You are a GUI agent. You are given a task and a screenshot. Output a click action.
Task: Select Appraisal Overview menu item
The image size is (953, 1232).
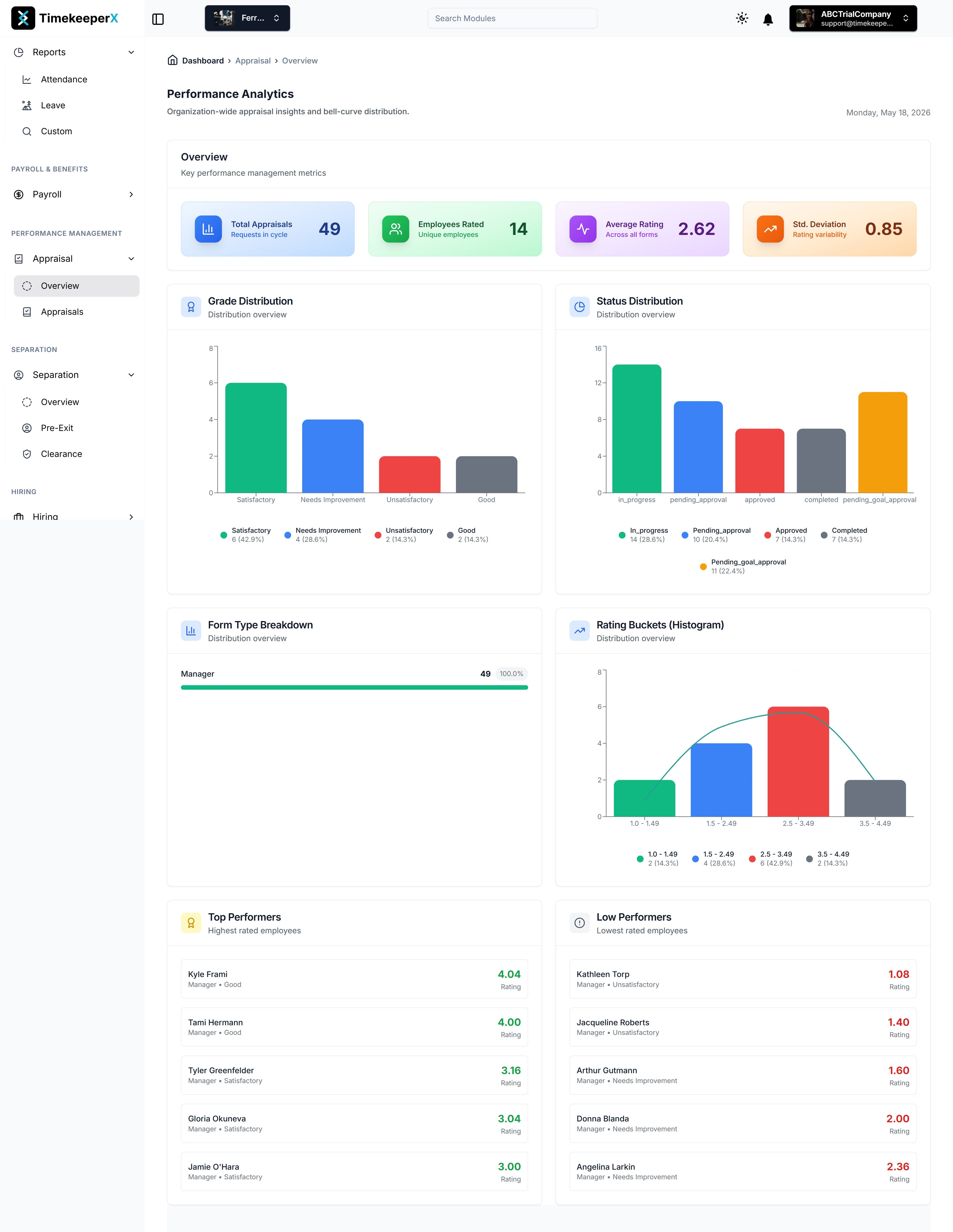point(76,286)
